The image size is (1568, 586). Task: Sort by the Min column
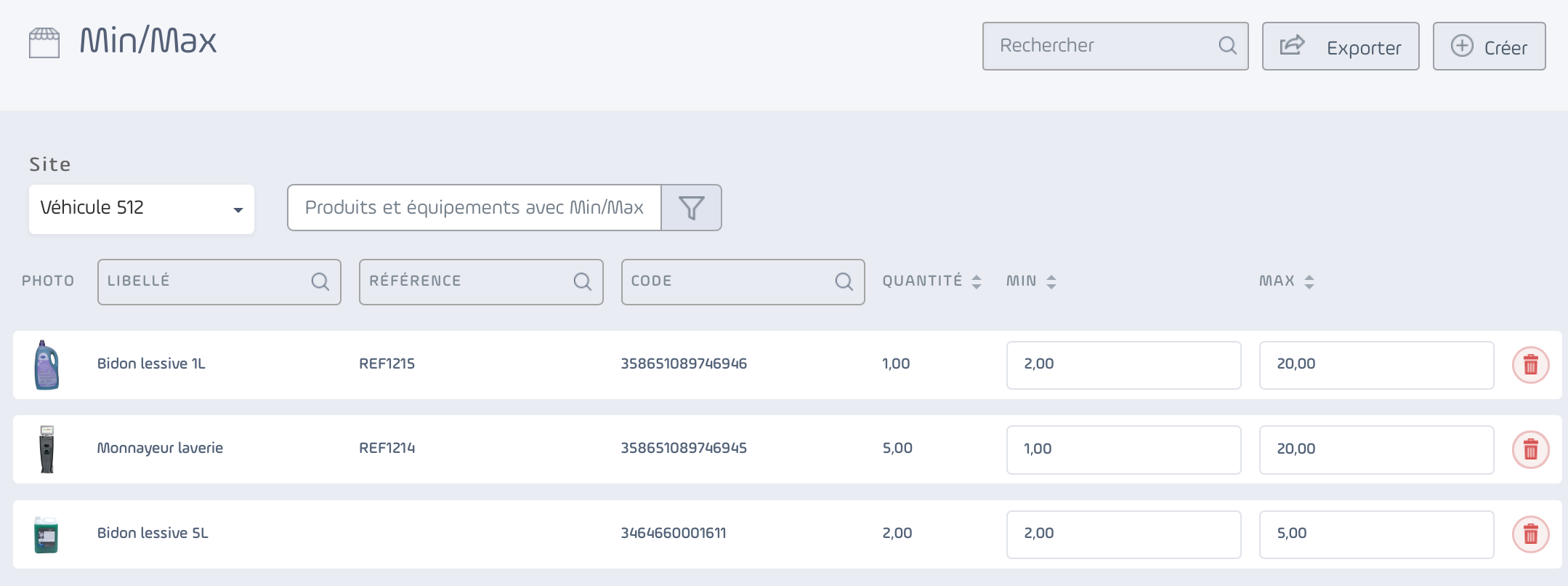click(1031, 281)
